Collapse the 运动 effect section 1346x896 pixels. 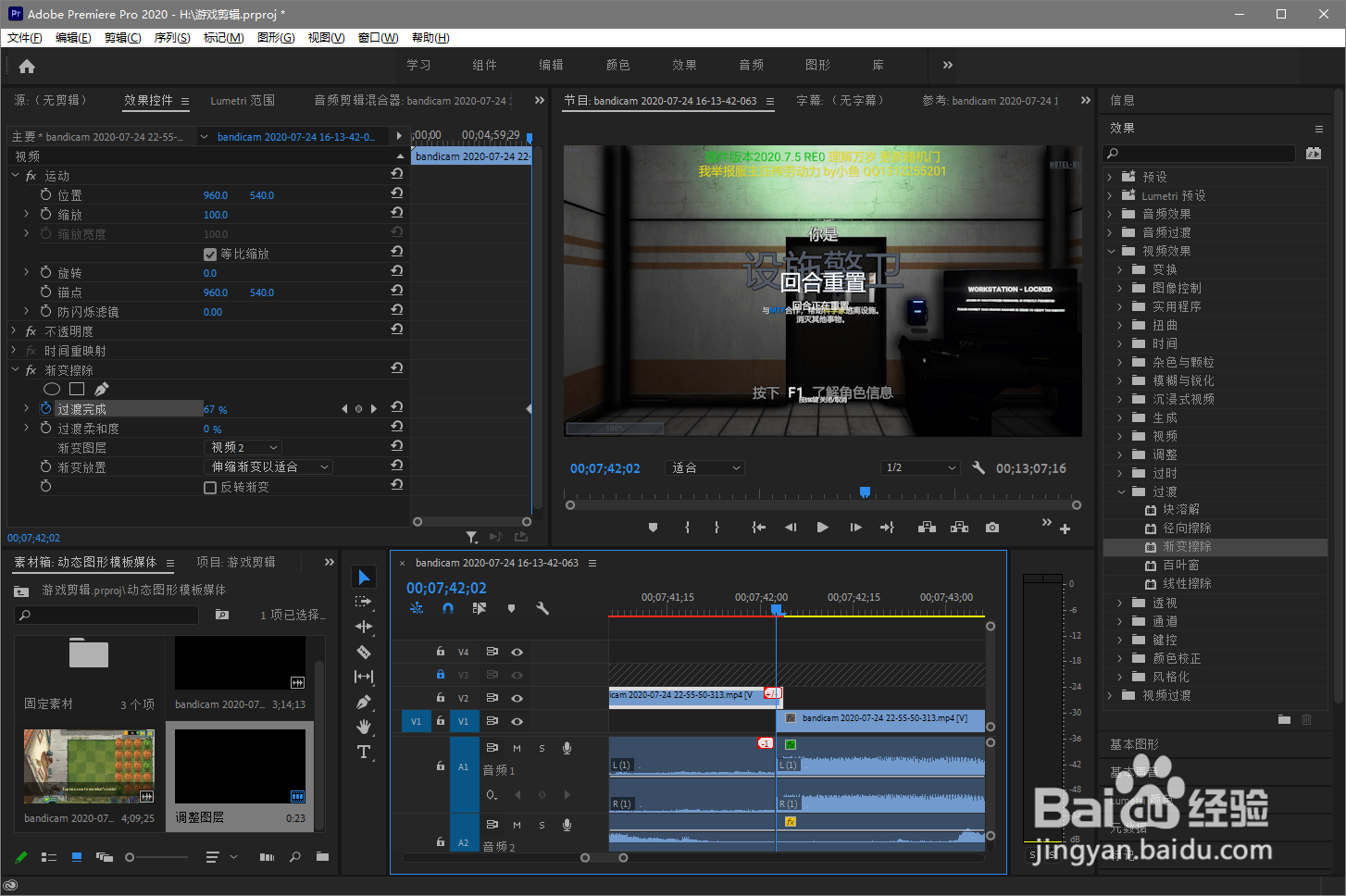pyautogui.click(x=14, y=175)
